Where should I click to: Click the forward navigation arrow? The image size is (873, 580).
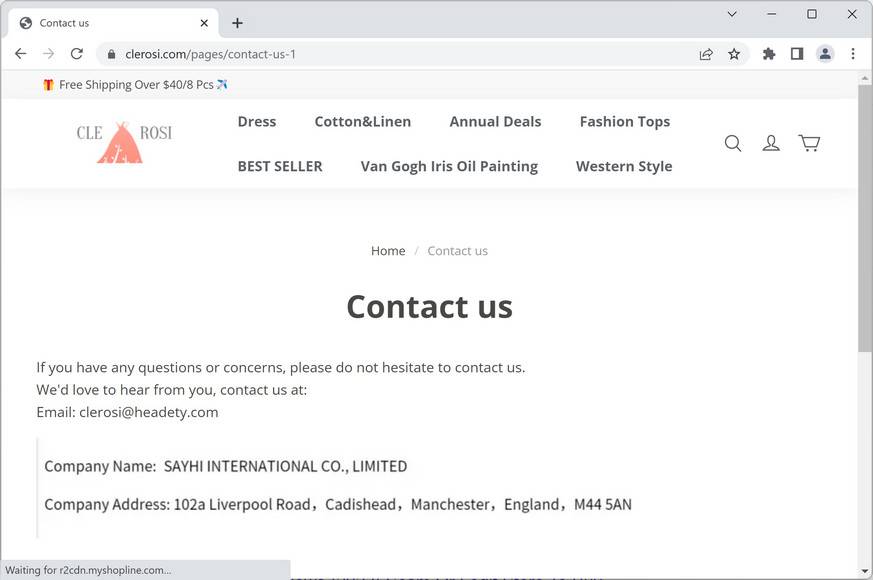coord(49,54)
